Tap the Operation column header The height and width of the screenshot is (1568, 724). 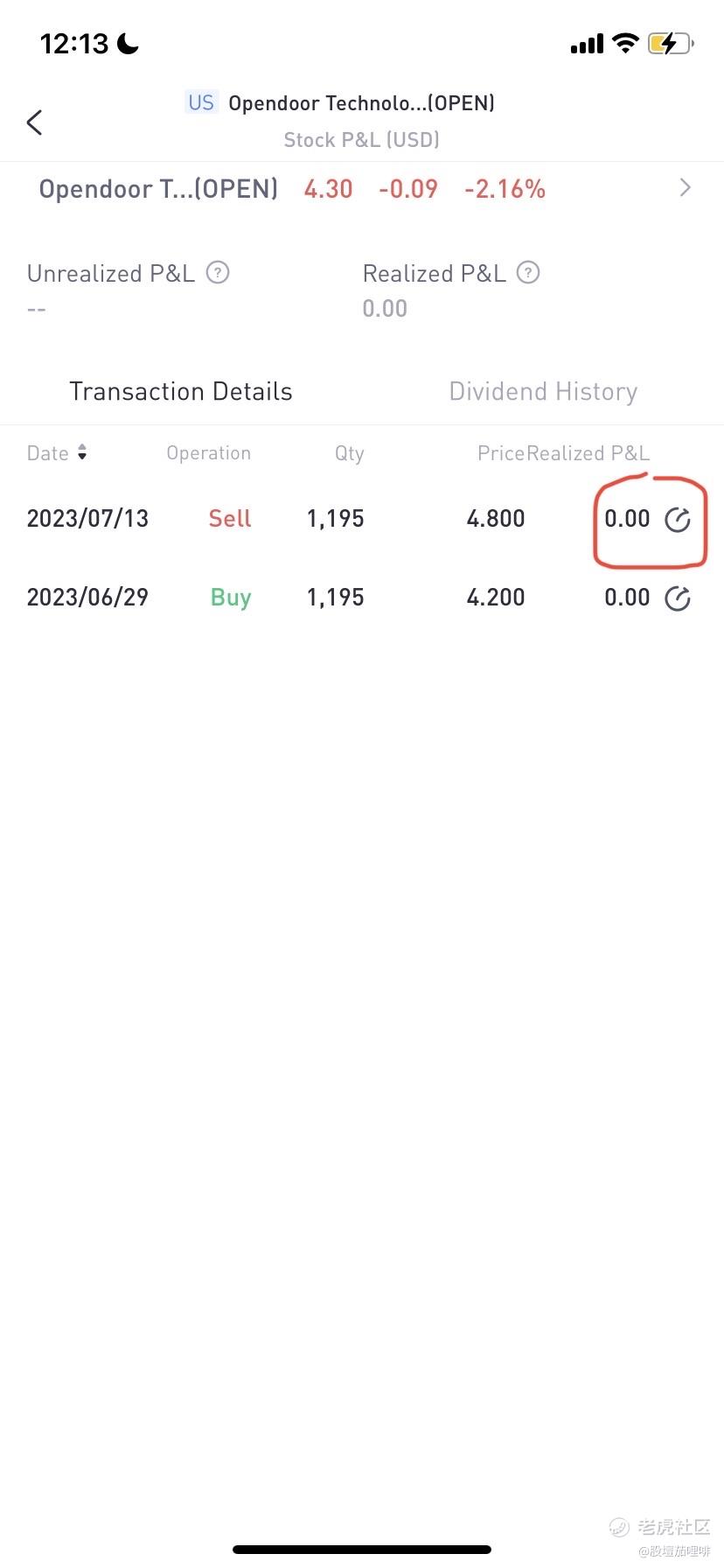pyautogui.click(x=208, y=453)
